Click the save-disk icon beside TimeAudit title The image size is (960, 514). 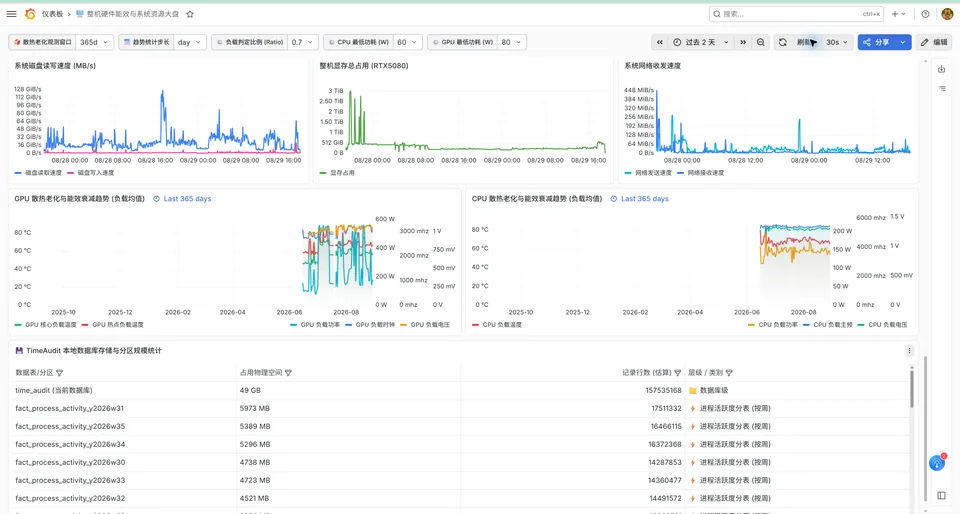19,351
